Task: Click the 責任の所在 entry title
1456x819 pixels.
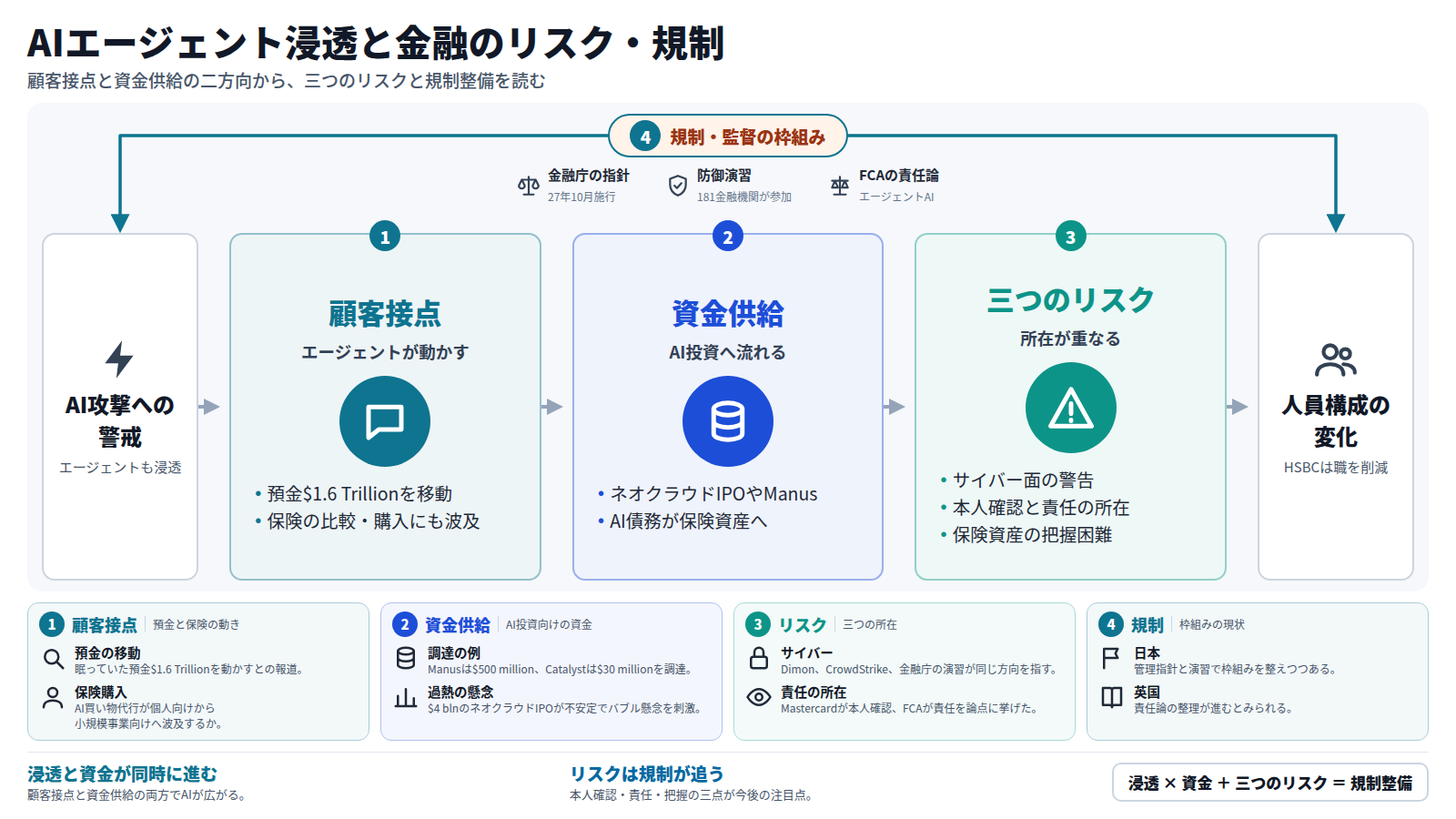Action: coord(814,693)
